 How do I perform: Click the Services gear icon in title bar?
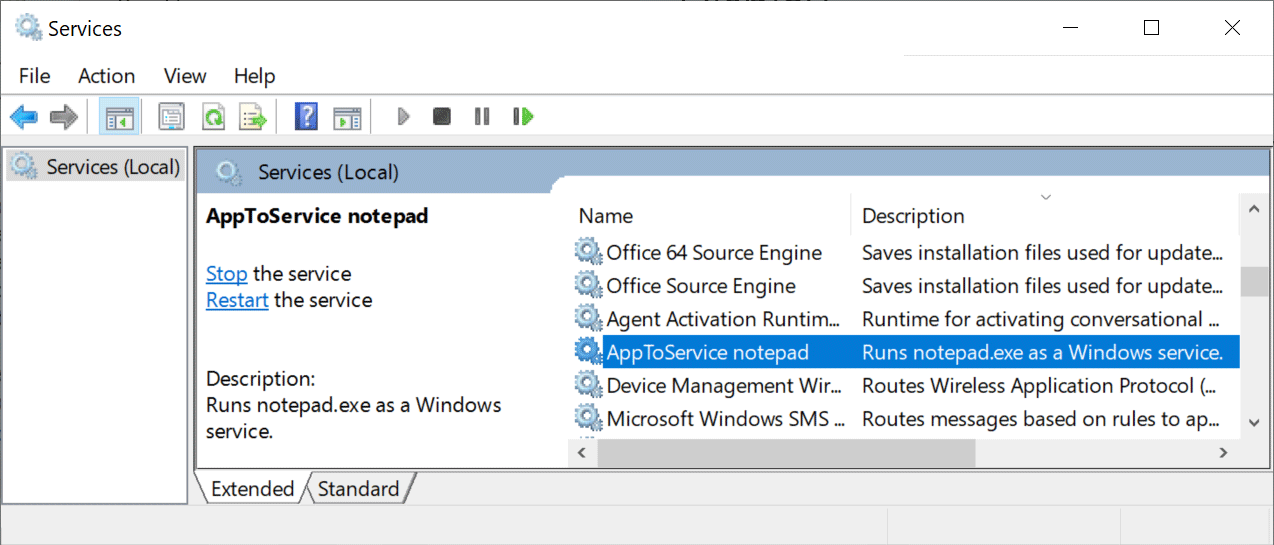[29, 28]
